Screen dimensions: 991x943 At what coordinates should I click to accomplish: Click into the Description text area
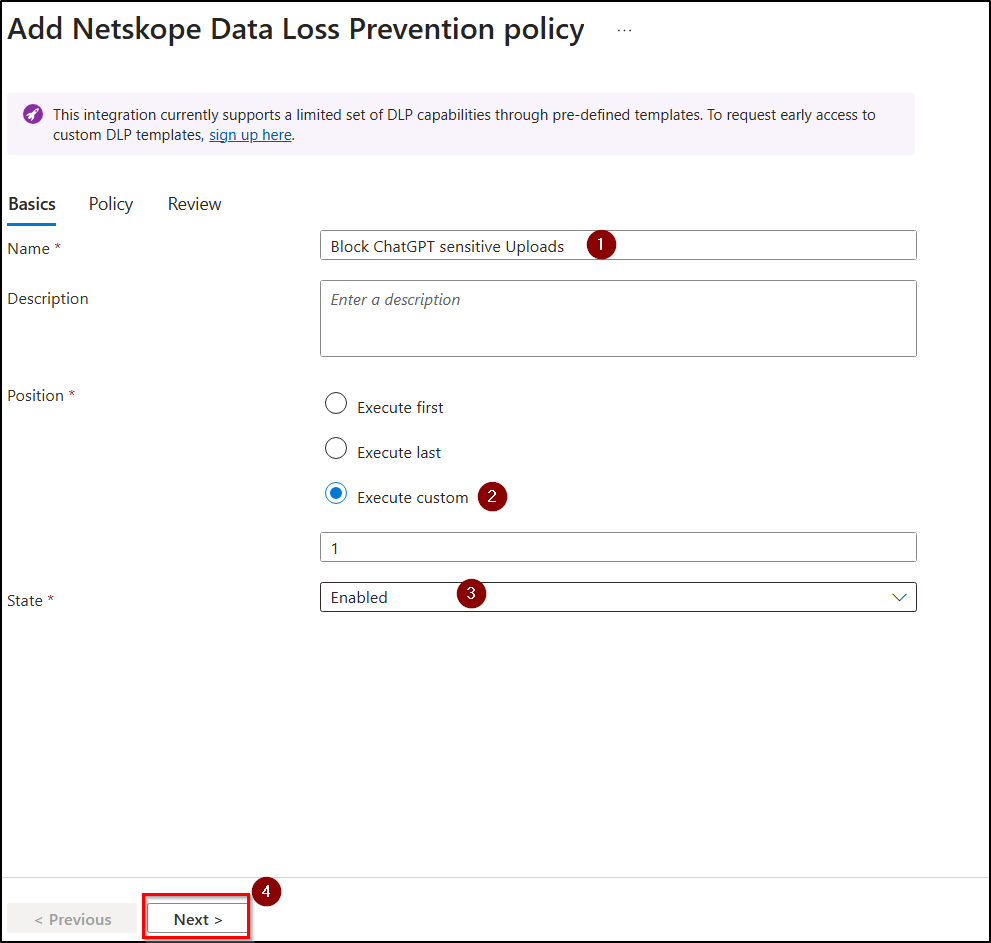617,318
